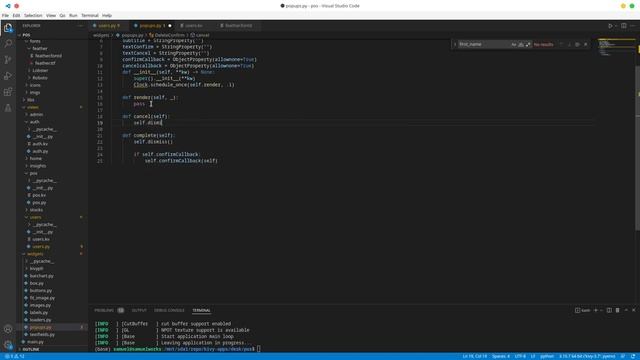The image size is (640, 360).
Task: Open the launch profile dropdown next to plus
Action: 601,310
